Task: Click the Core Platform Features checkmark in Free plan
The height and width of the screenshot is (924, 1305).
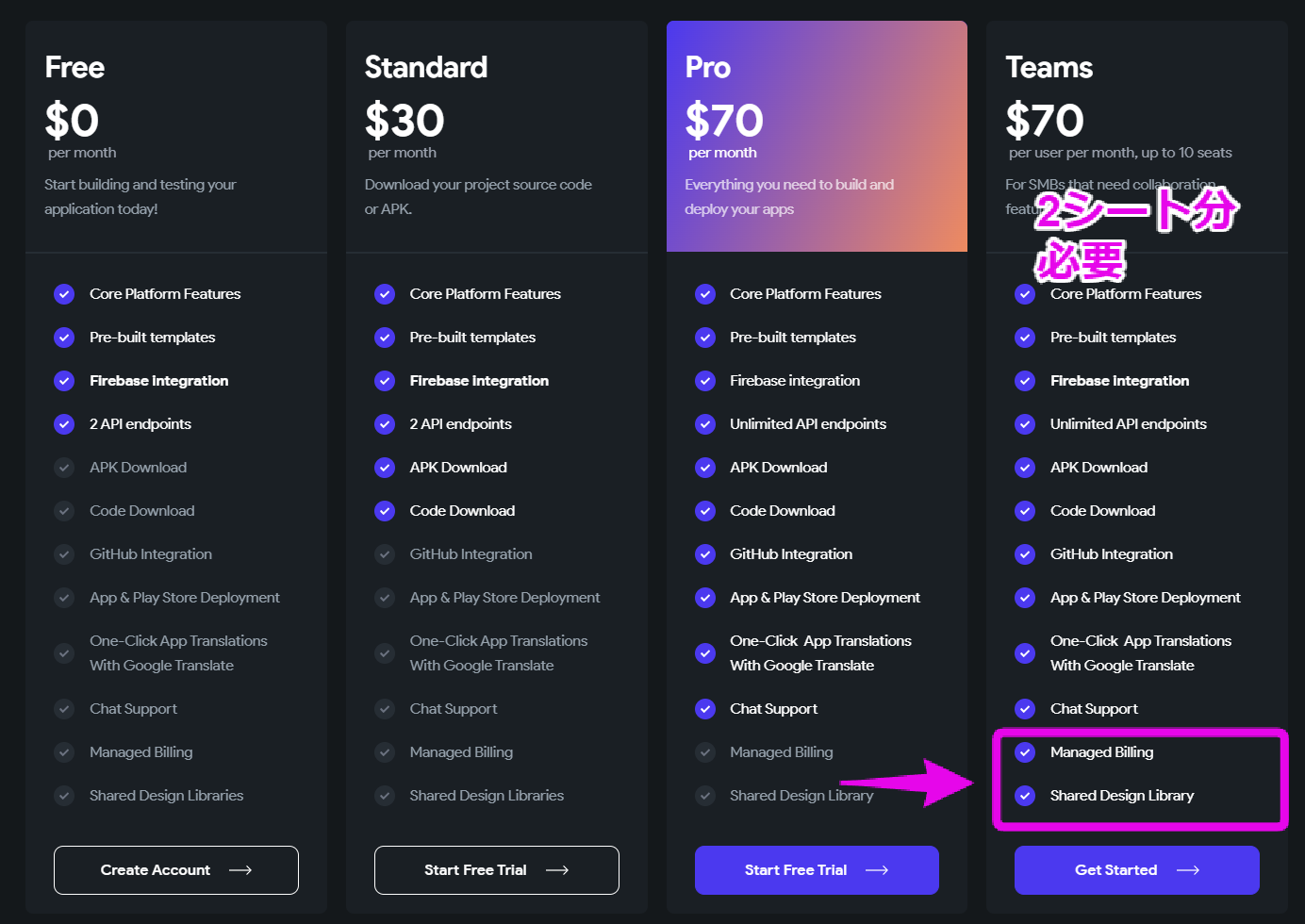Action: pos(64,293)
